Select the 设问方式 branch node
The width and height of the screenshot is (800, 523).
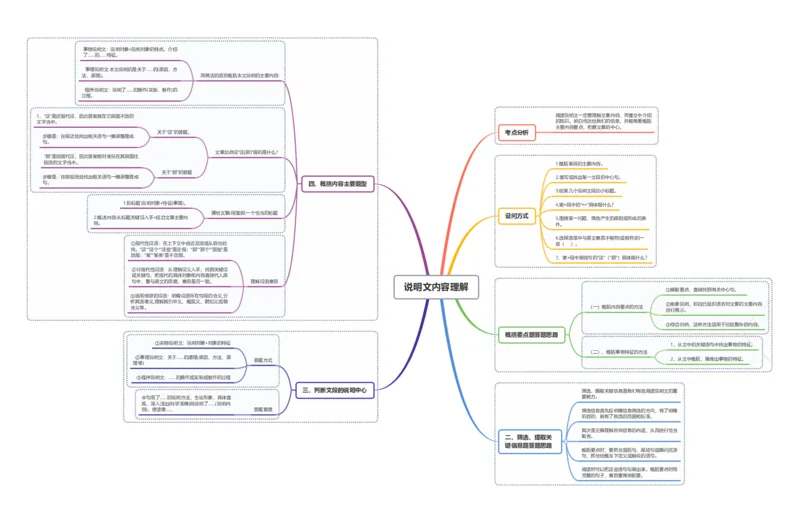[517, 213]
